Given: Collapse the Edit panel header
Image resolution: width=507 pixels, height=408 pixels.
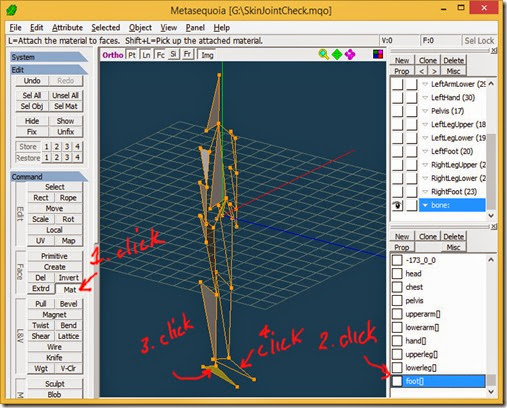Looking at the screenshot, I should pyautogui.click(x=48, y=70).
